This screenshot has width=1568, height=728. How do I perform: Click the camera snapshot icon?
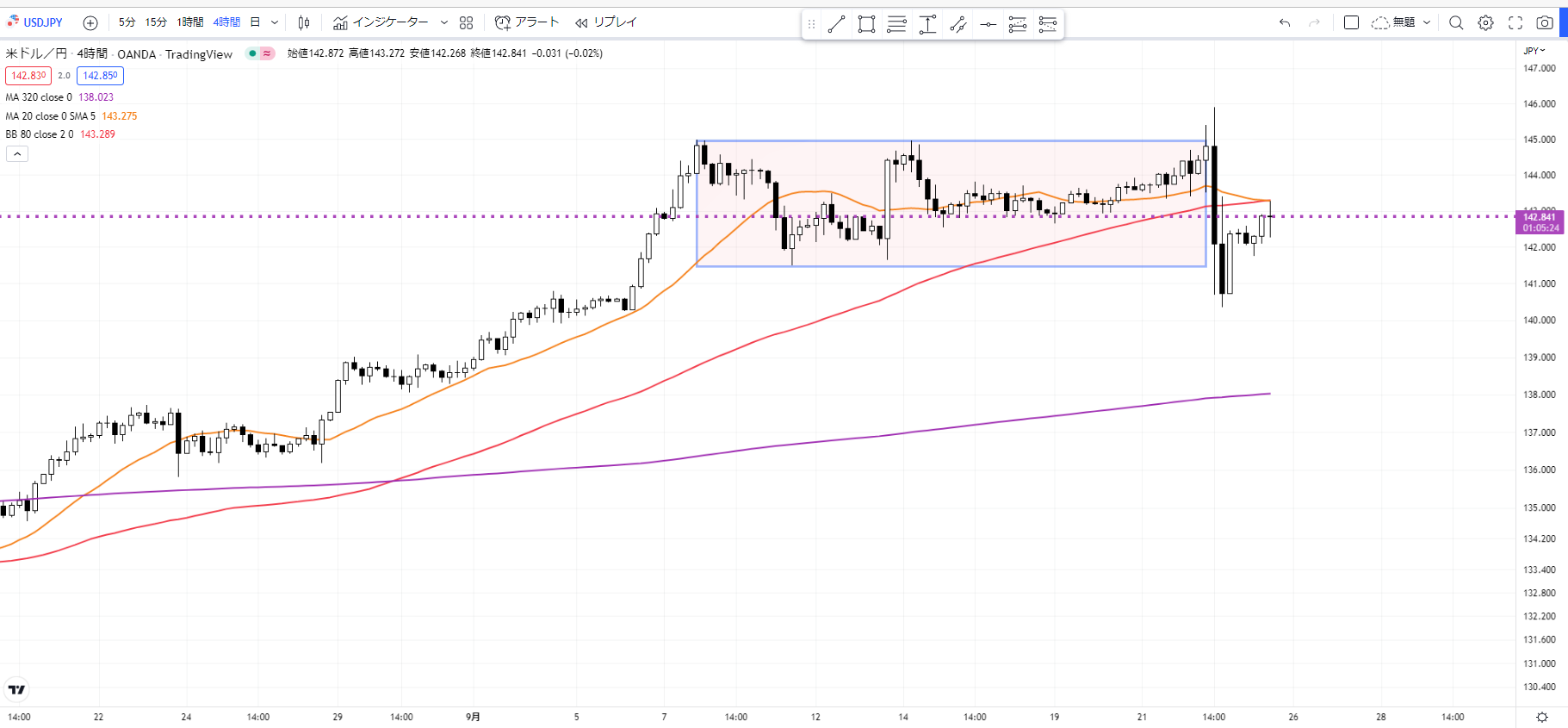(1545, 23)
